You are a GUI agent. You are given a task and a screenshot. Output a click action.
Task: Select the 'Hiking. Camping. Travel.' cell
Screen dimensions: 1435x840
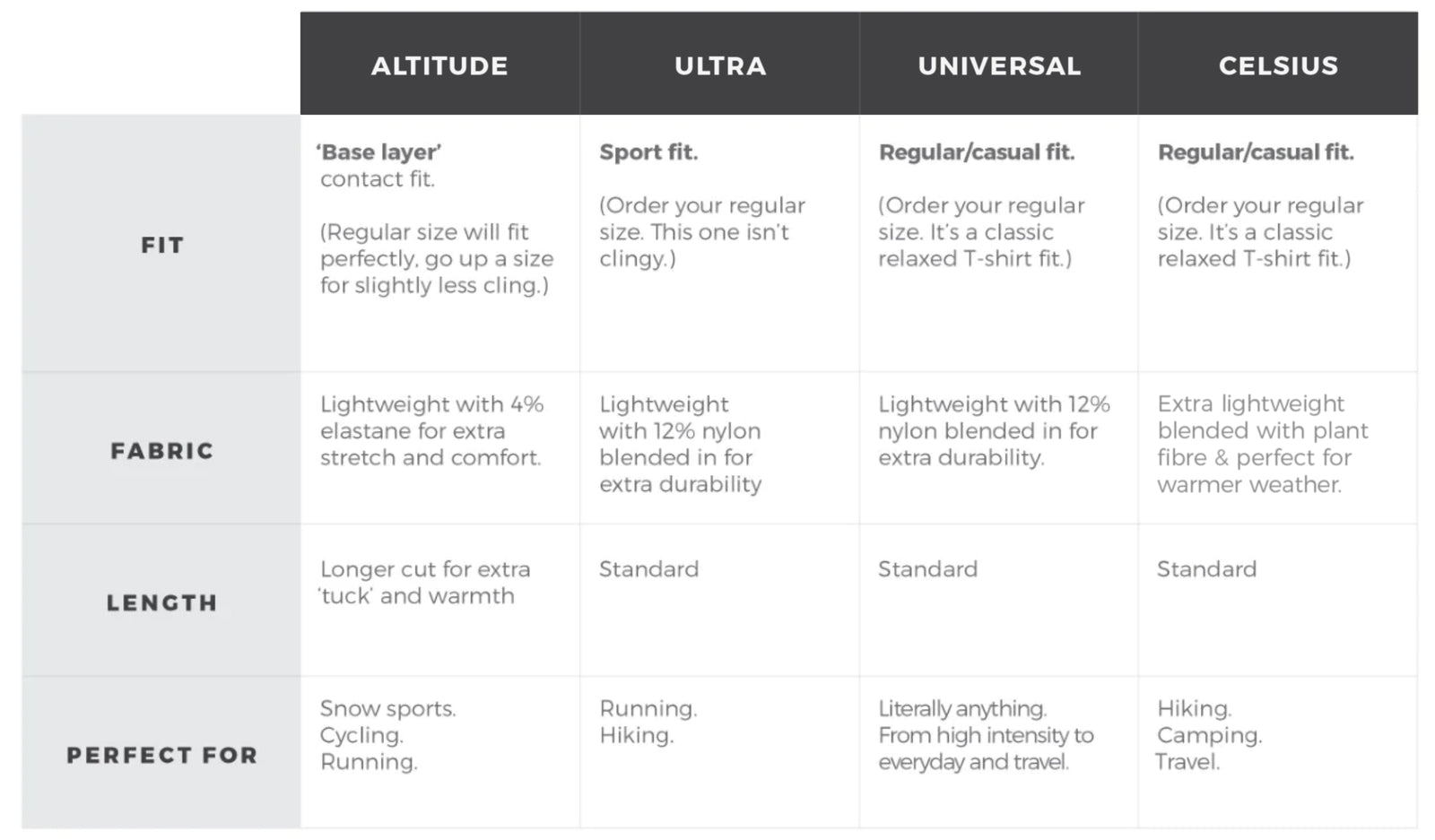coord(1208,735)
